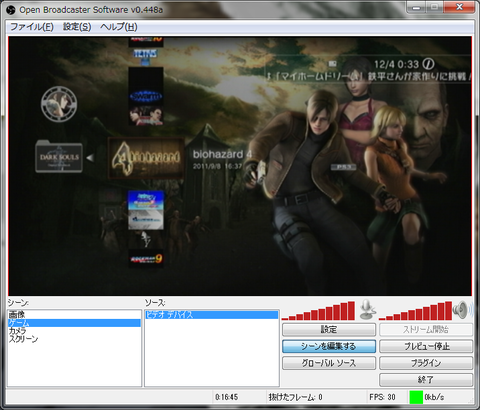
Task: Mute the desktop speaker icon
Action: pyautogui.click(x=462, y=310)
